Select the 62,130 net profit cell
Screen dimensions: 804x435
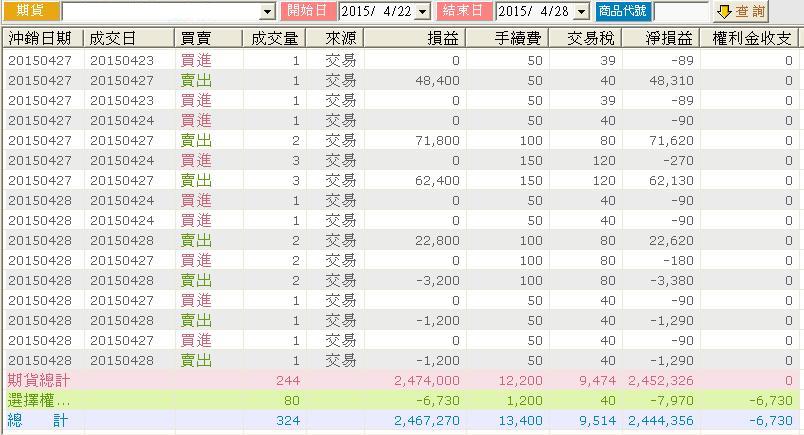tap(671, 181)
